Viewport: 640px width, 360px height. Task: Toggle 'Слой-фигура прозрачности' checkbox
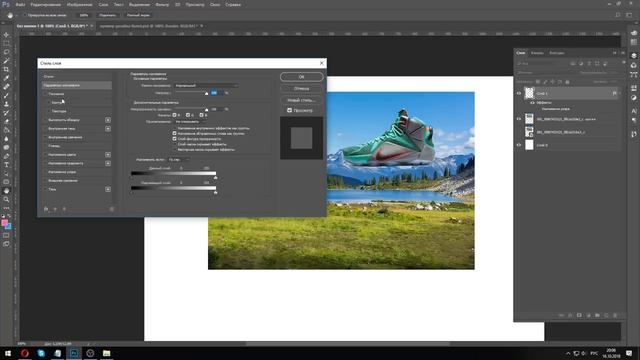click(x=175, y=139)
